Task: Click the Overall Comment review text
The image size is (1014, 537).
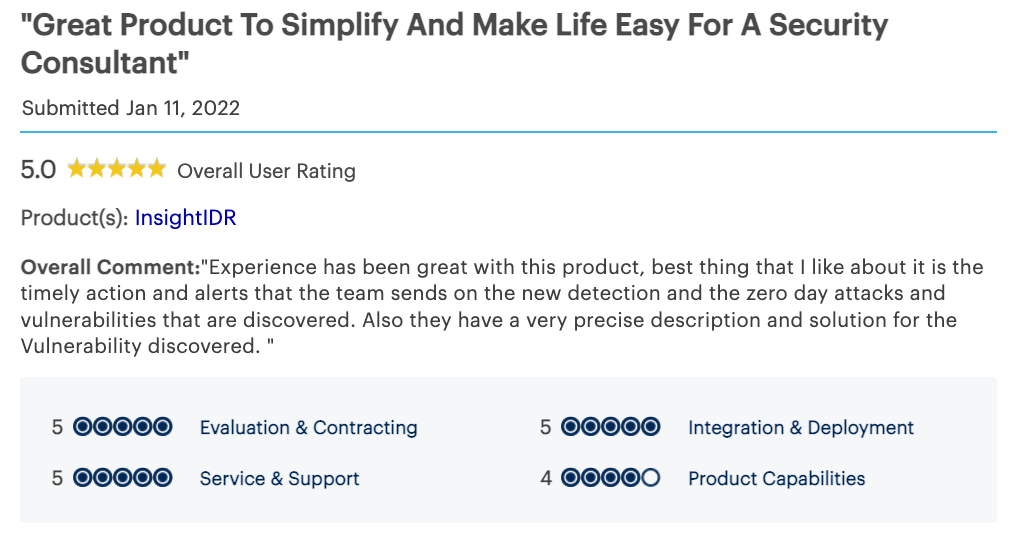Action: pyautogui.click(x=502, y=307)
